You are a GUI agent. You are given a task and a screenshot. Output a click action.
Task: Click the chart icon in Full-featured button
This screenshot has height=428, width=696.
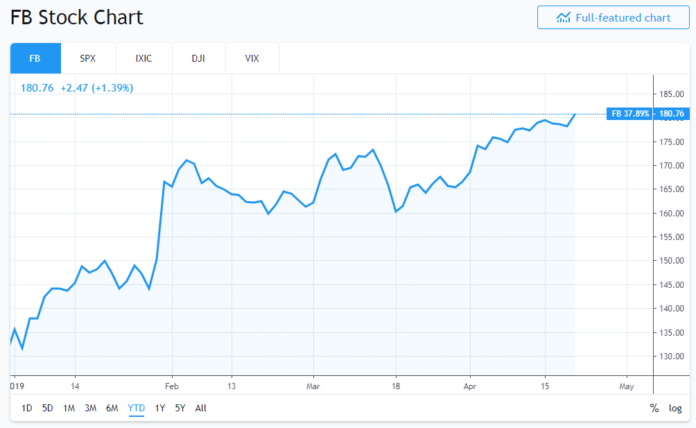tap(564, 17)
